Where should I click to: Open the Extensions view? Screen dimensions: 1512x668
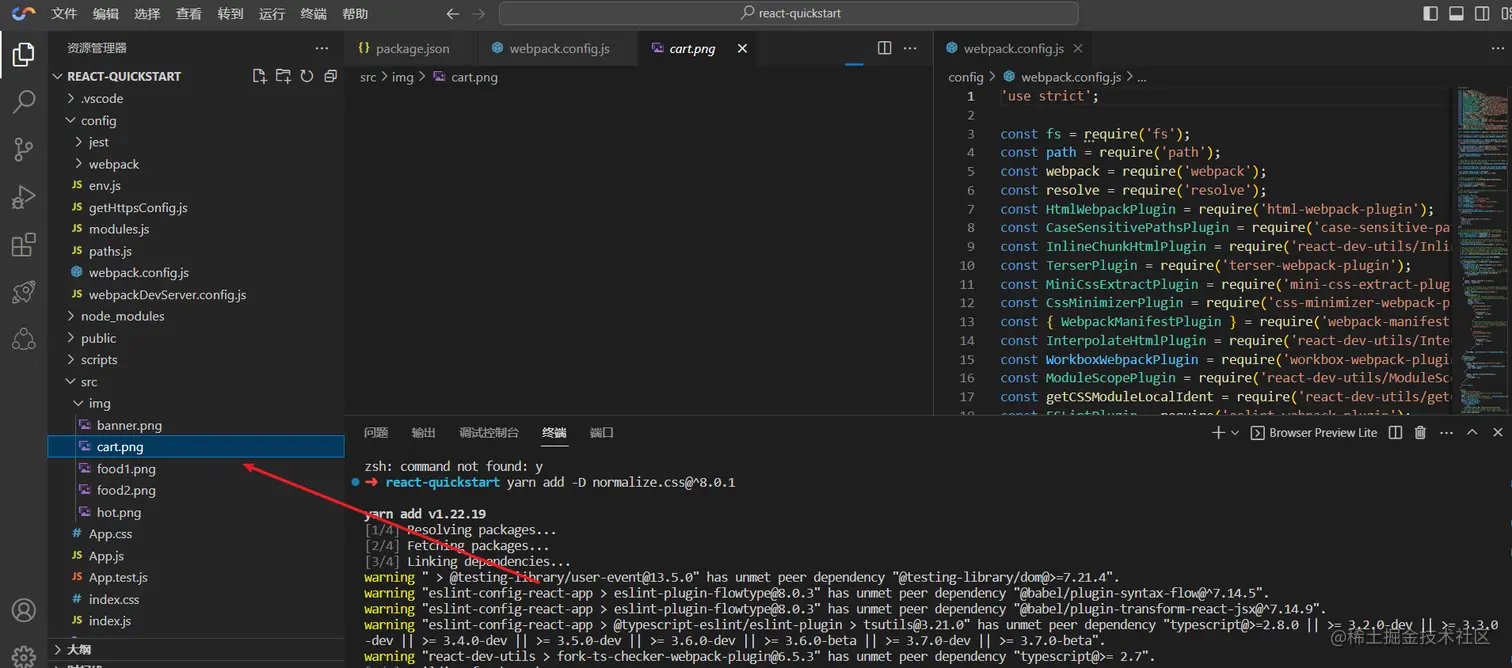point(24,245)
